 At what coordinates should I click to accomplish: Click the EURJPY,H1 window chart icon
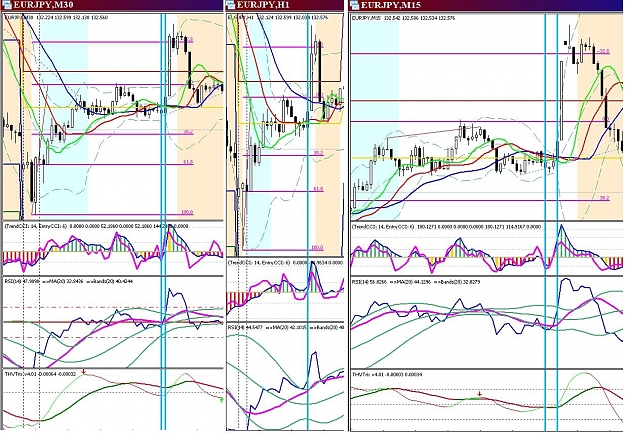(x=231, y=5)
